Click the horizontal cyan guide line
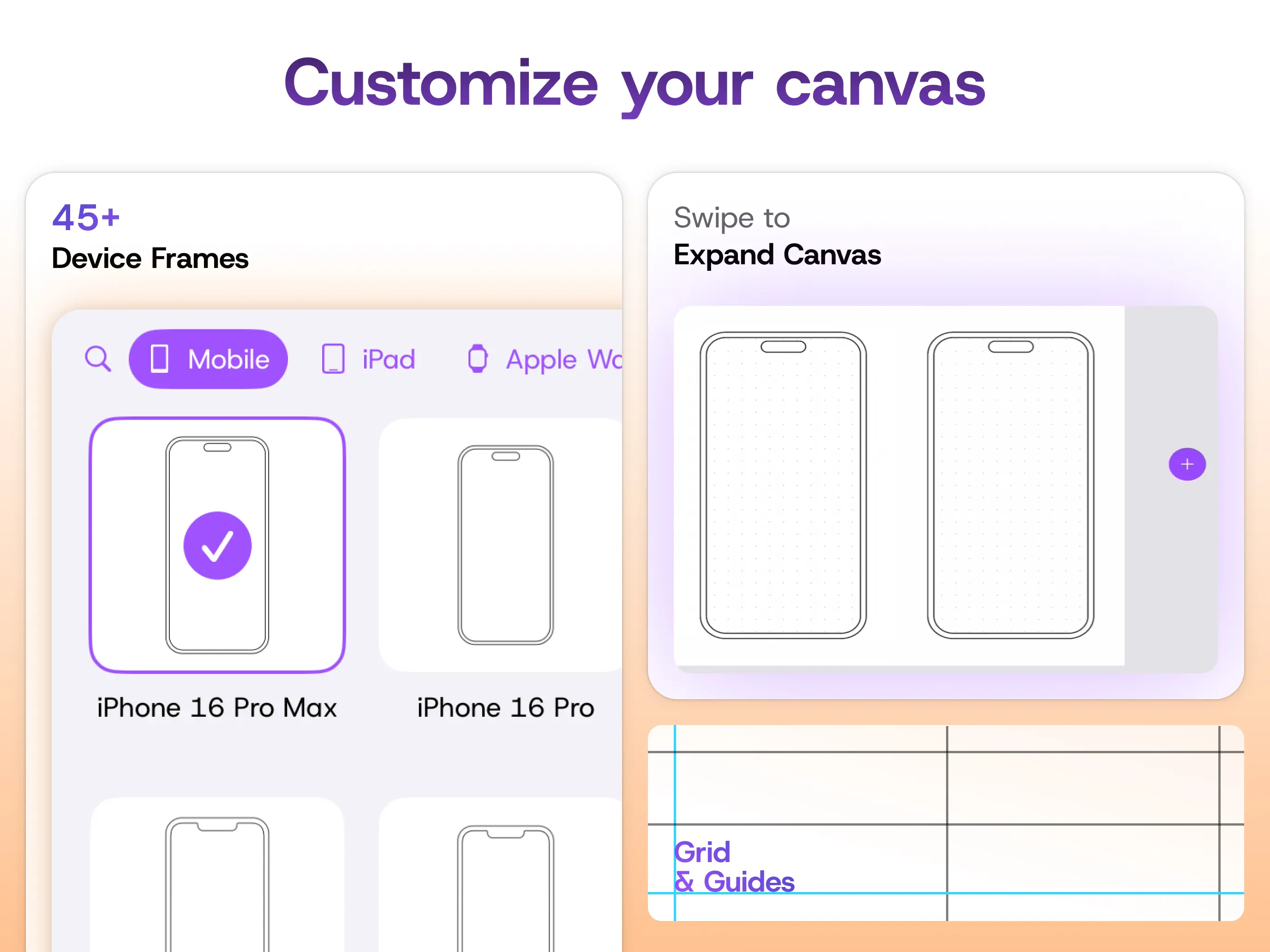 946,893
